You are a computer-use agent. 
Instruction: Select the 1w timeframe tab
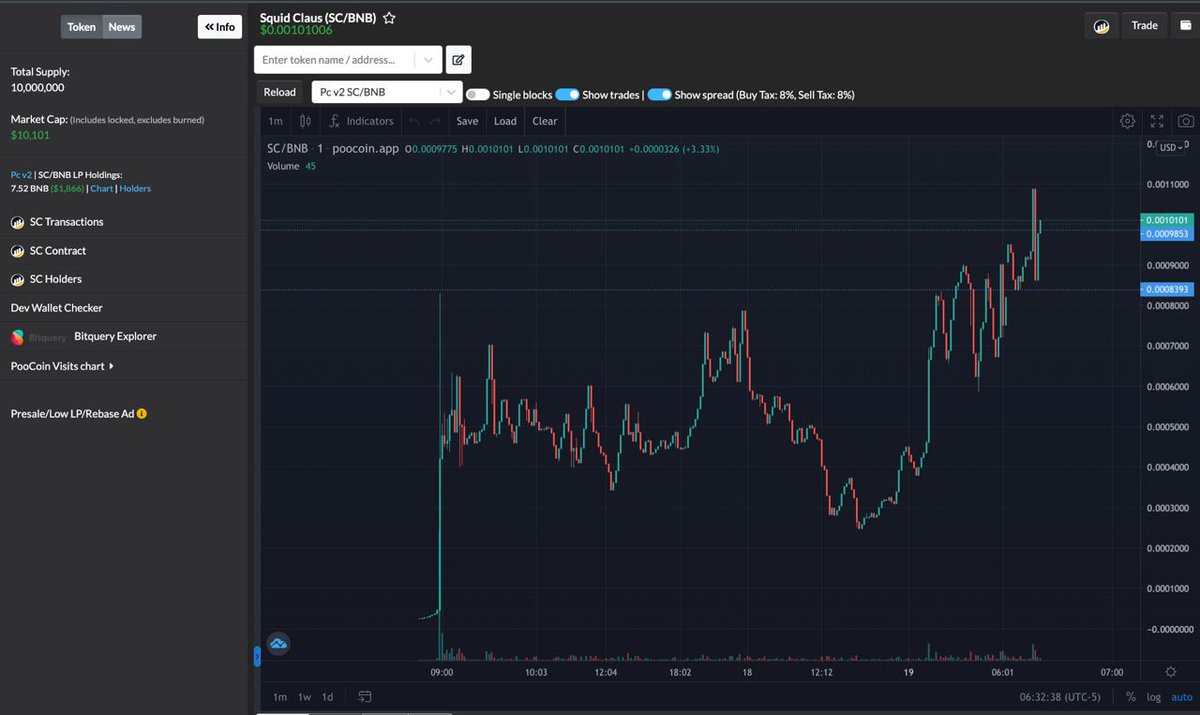(303, 696)
